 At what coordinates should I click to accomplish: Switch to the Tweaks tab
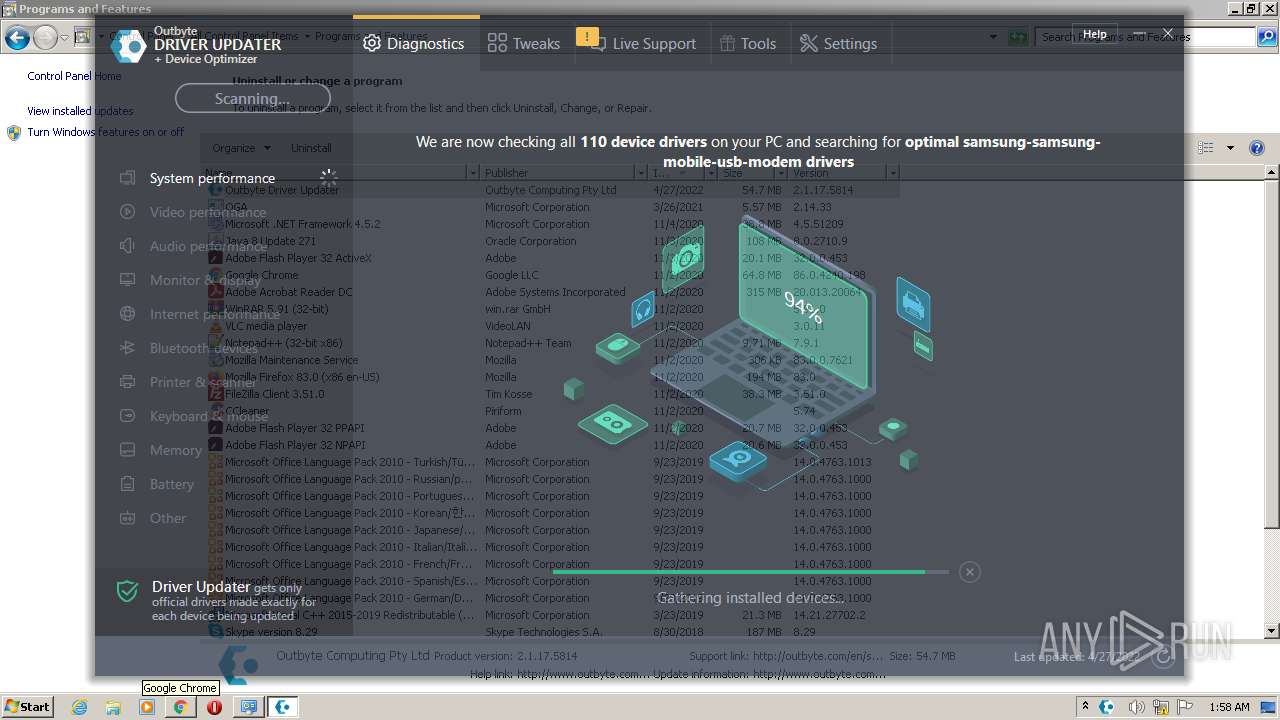point(524,43)
